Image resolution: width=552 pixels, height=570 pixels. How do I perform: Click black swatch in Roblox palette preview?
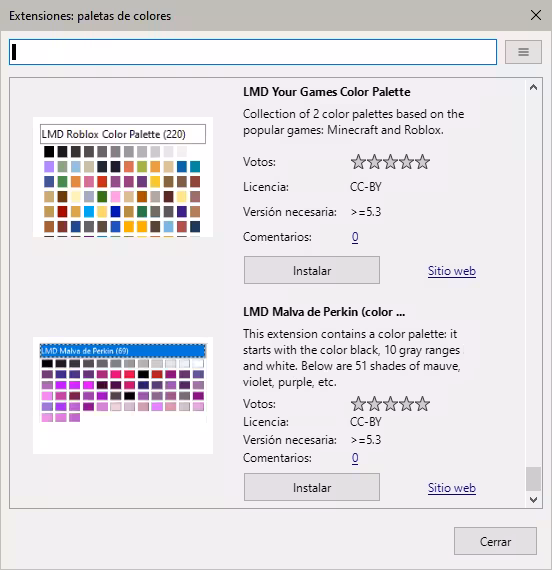(x=49, y=151)
